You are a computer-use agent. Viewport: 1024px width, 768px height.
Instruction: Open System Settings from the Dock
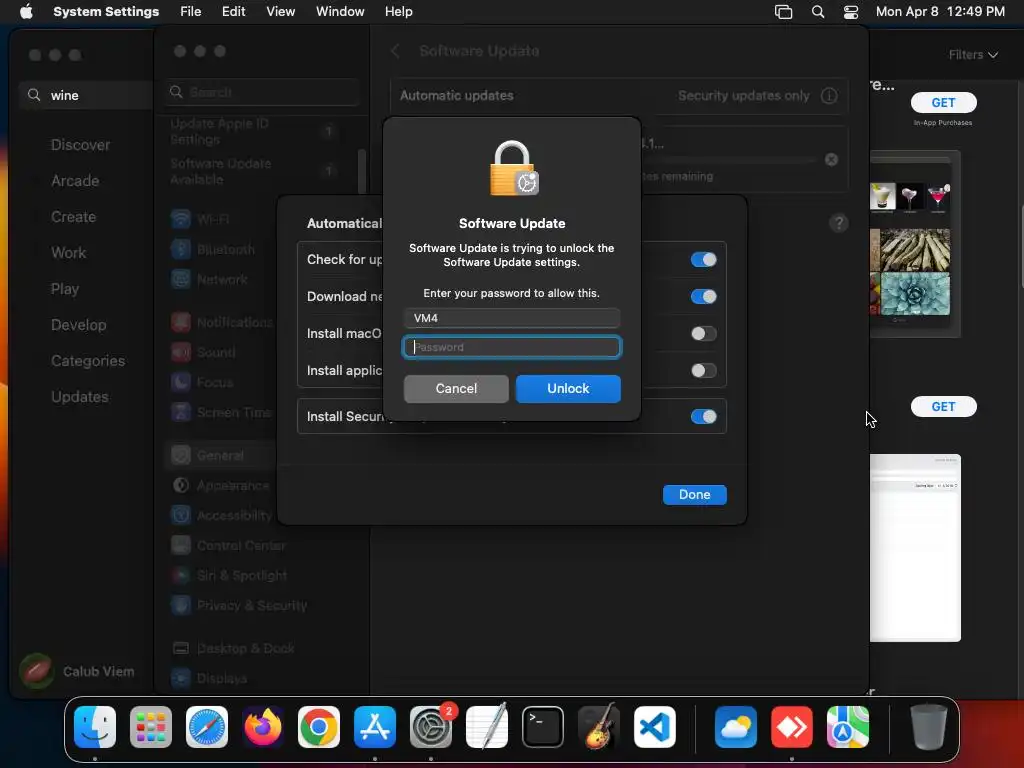(x=431, y=727)
